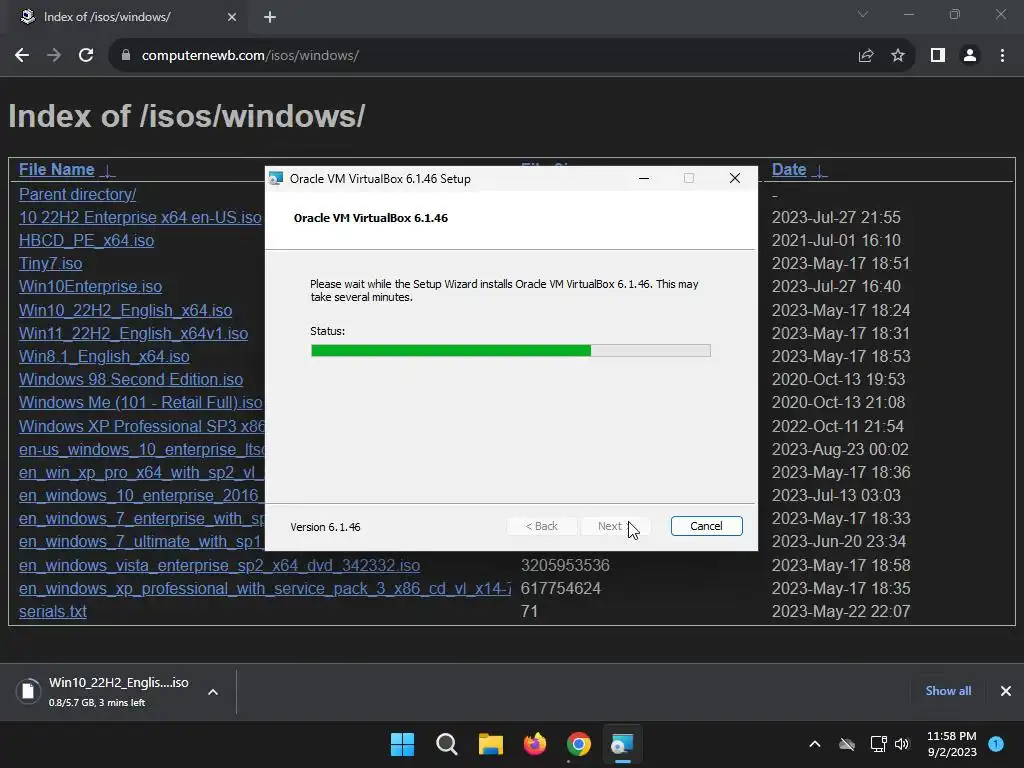Open the Chrome side panel
The image size is (1024, 768).
tap(938, 56)
